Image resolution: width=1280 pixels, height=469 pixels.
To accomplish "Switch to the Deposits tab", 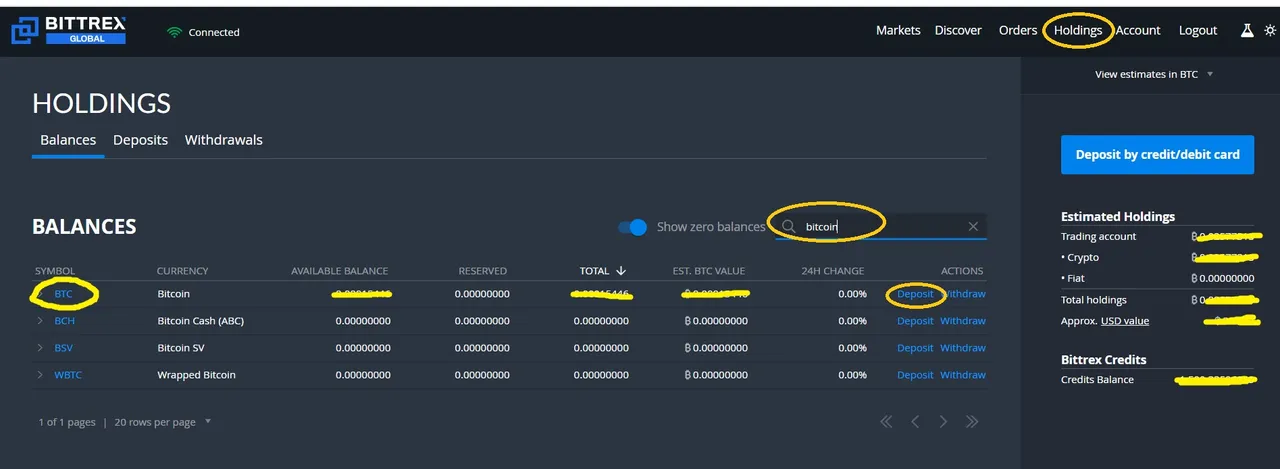I will 140,140.
